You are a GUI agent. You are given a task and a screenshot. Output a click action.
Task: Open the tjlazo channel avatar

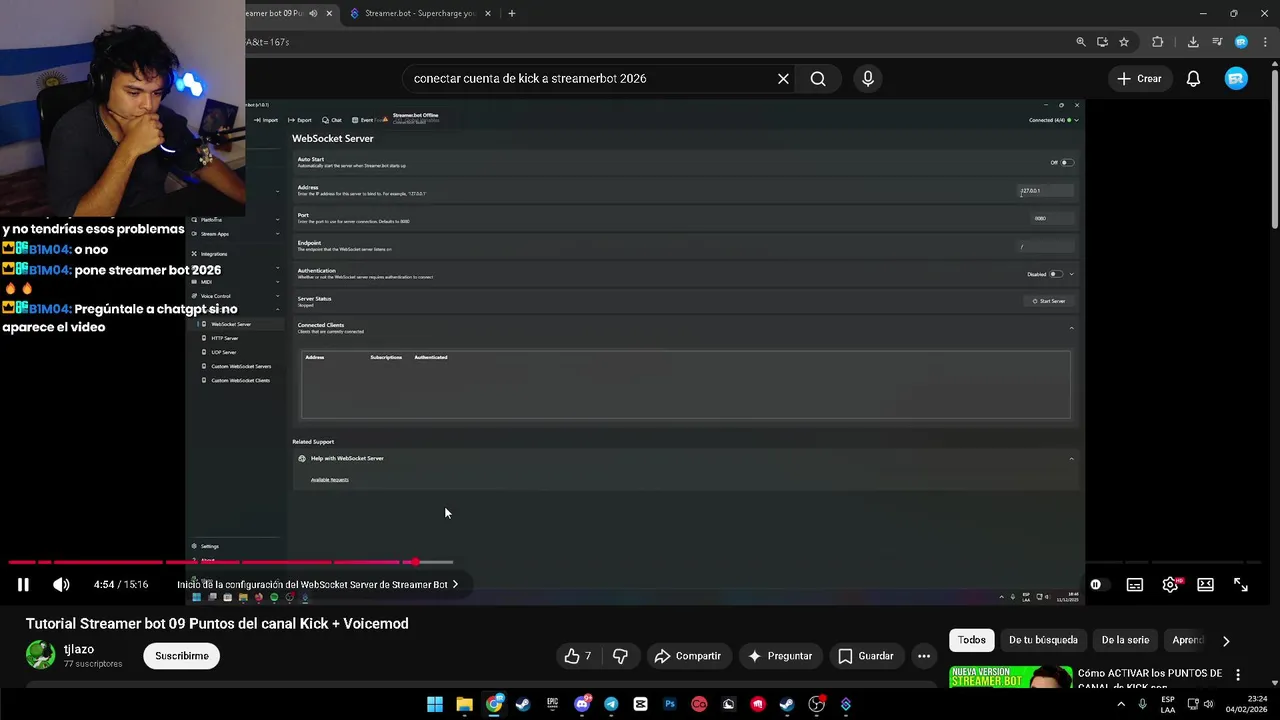tap(40, 655)
